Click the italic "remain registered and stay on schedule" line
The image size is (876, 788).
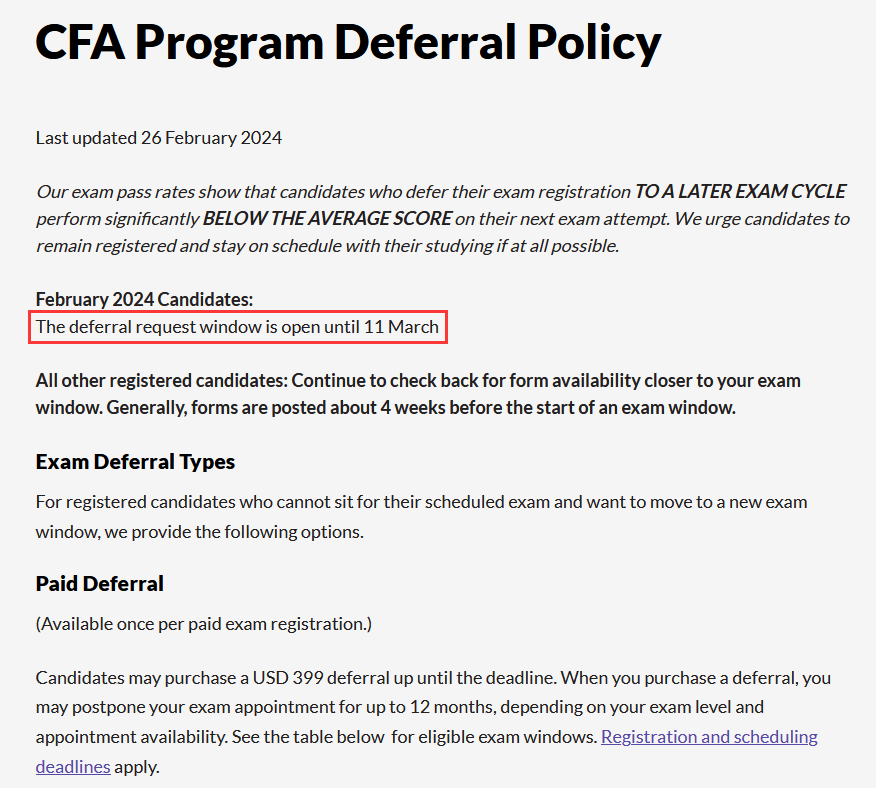coord(327,246)
